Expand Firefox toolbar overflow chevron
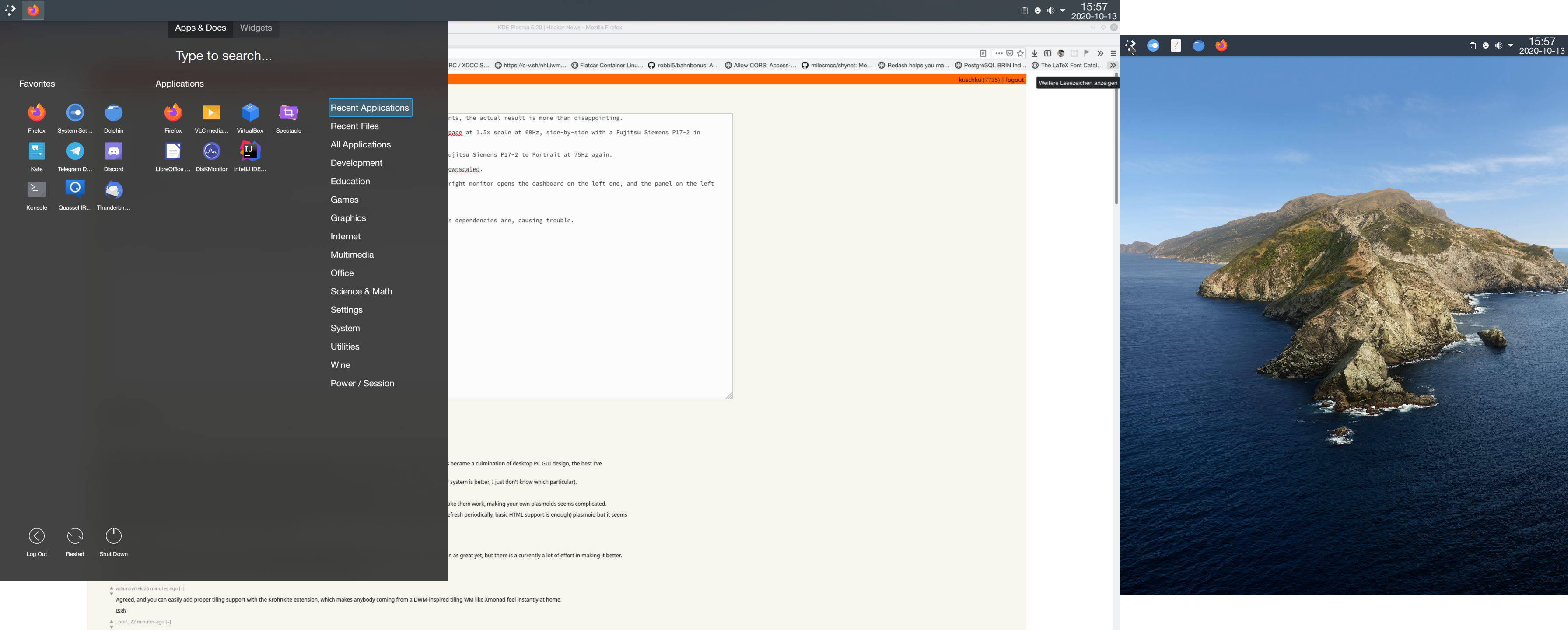 1100,53
